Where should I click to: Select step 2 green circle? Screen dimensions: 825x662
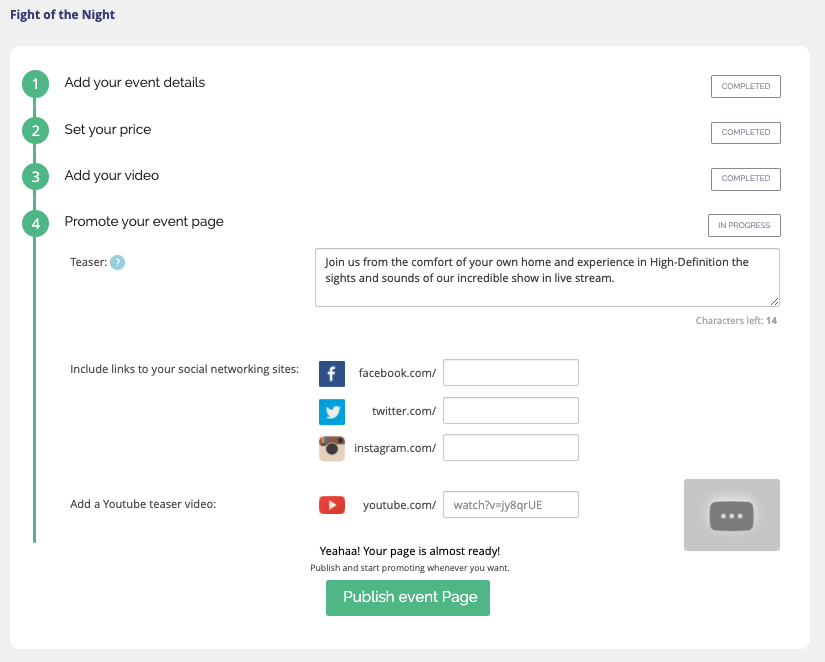tap(35, 131)
